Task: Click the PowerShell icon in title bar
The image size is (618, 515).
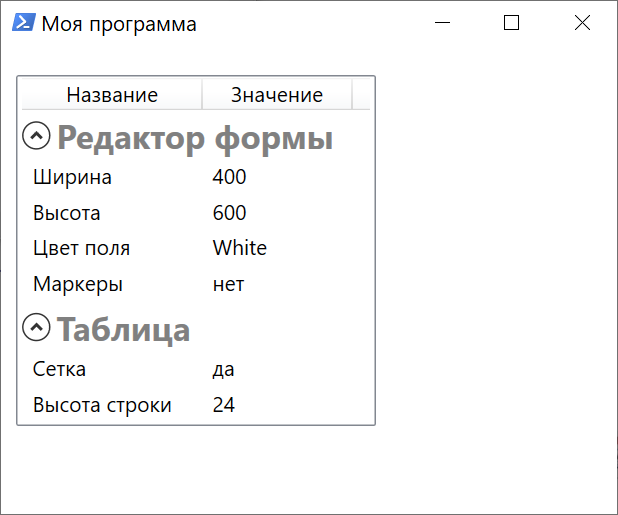Action: [x=24, y=22]
